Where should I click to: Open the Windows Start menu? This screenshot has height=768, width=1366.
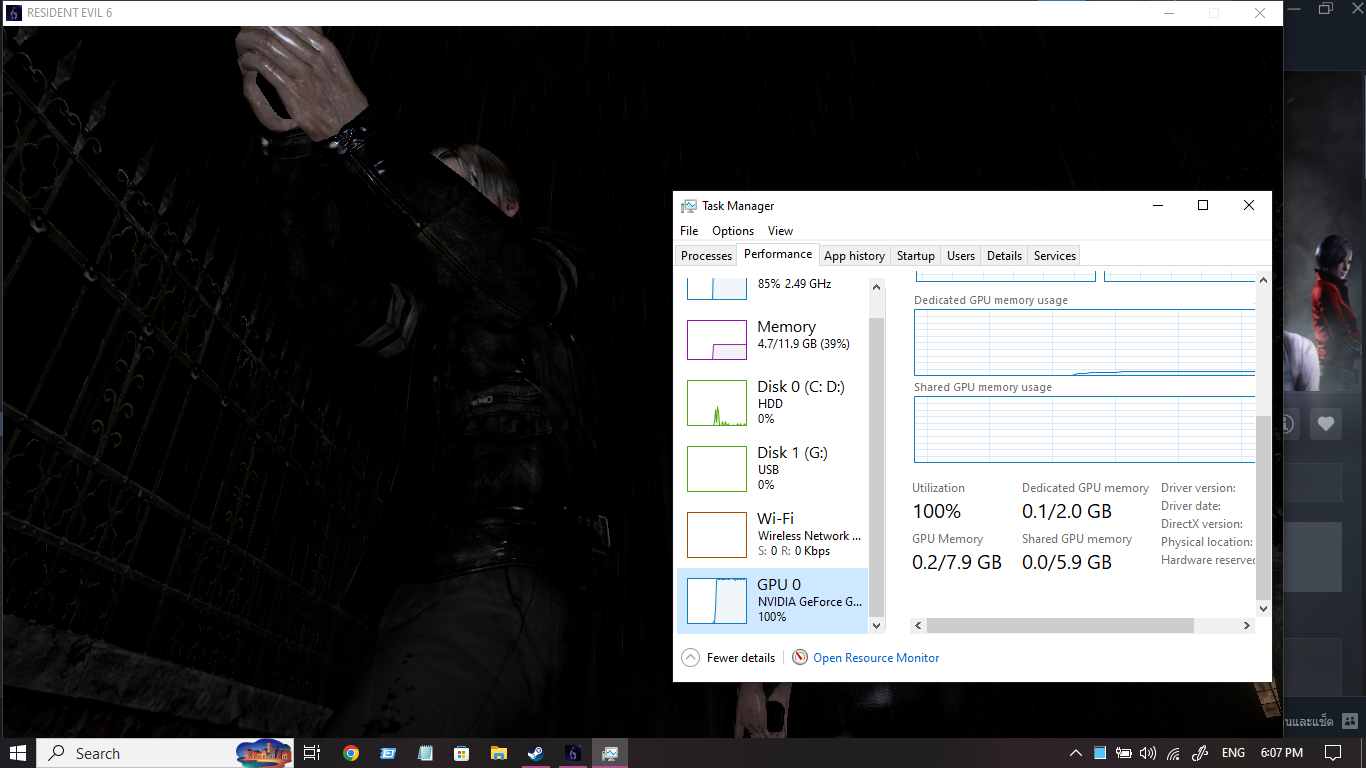pyautogui.click(x=18, y=753)
